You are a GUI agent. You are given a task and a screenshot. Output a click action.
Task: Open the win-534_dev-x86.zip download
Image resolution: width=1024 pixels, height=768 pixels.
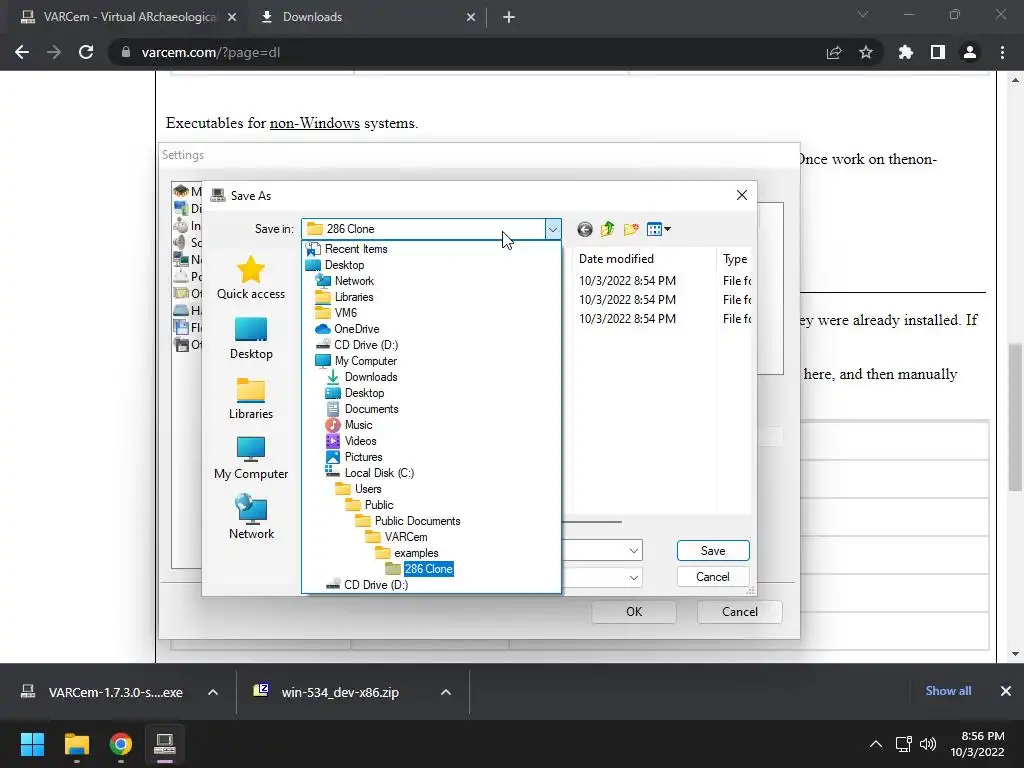pyautogui.click(x=340, y=692)
